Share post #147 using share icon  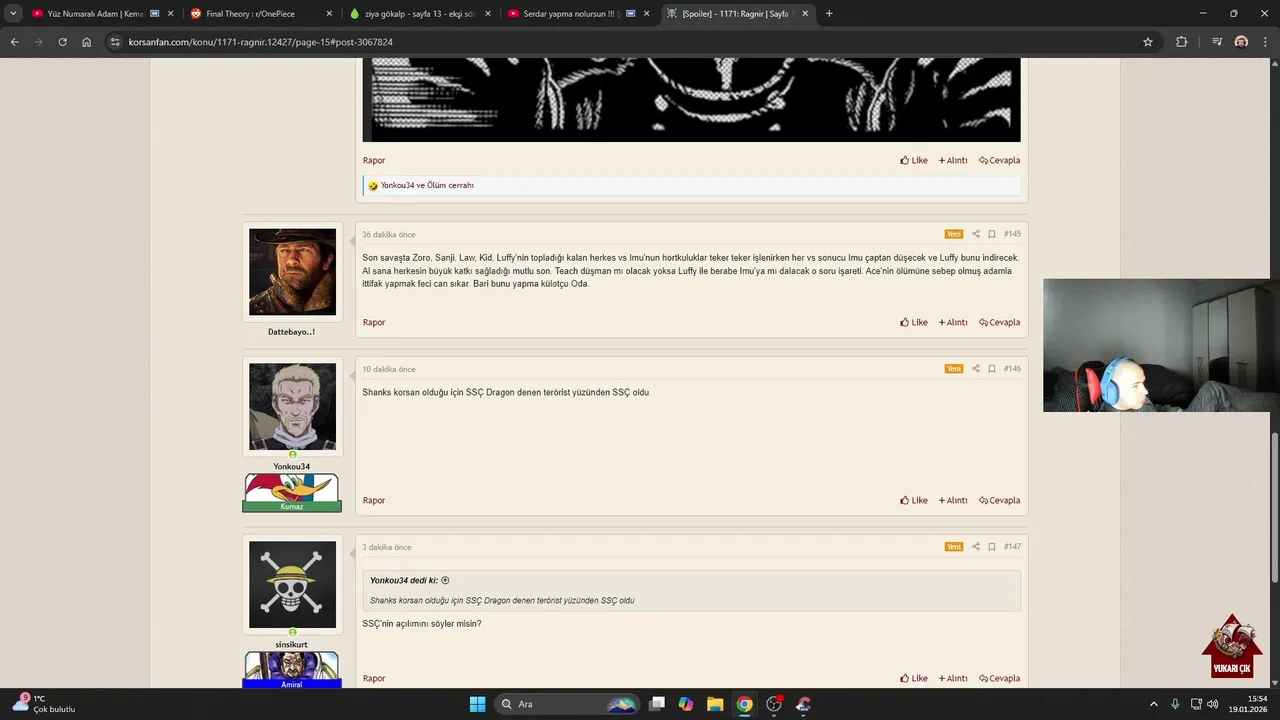click(976, 547)
